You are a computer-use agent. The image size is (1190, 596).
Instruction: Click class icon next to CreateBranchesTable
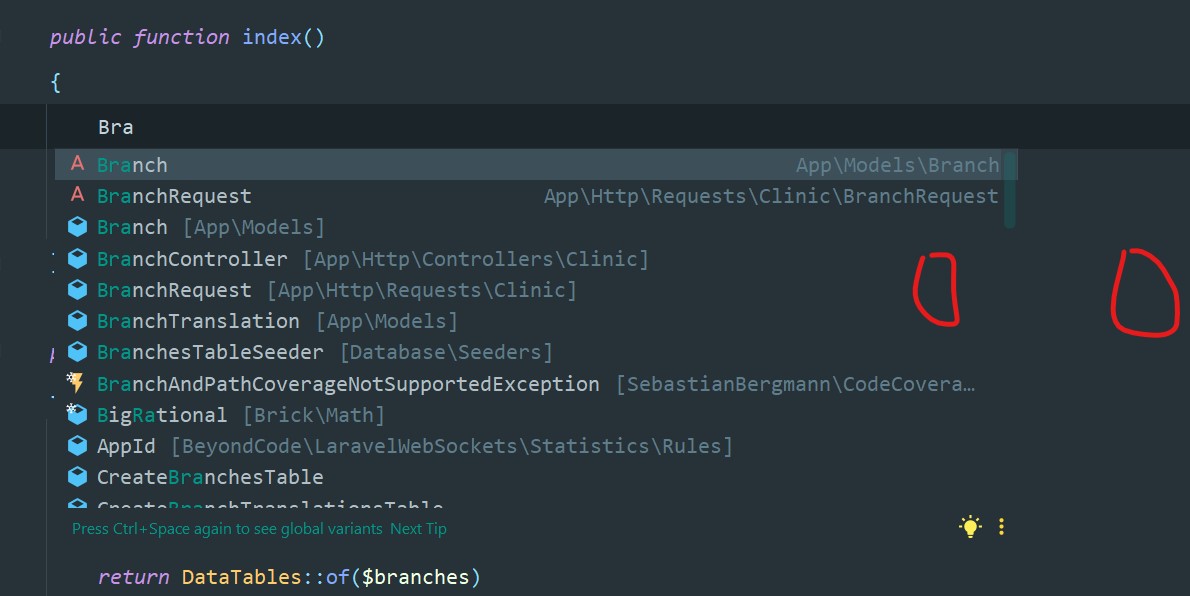tap(77, 476)
